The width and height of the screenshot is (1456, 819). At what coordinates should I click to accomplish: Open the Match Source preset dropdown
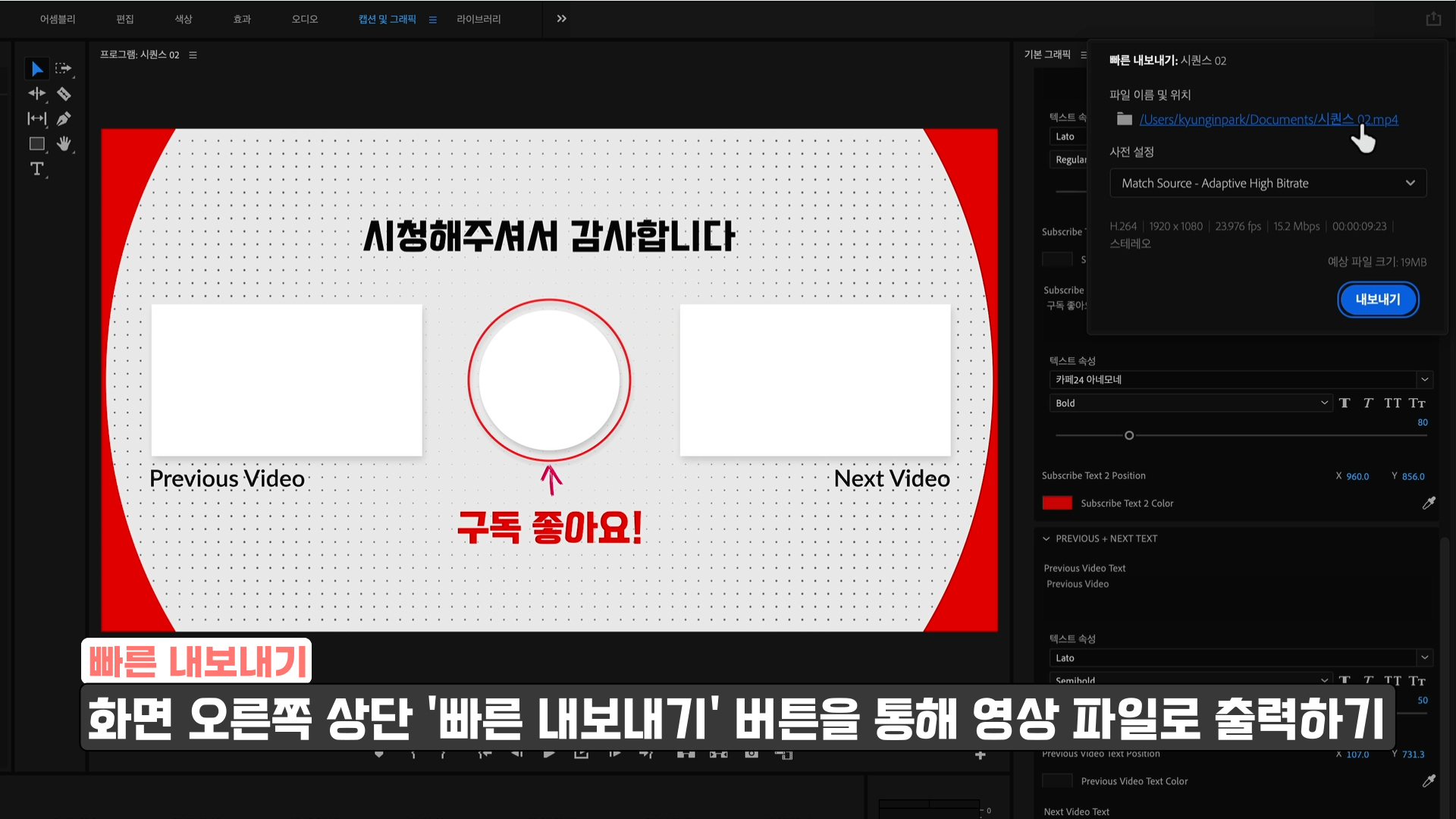[1268, 183]
